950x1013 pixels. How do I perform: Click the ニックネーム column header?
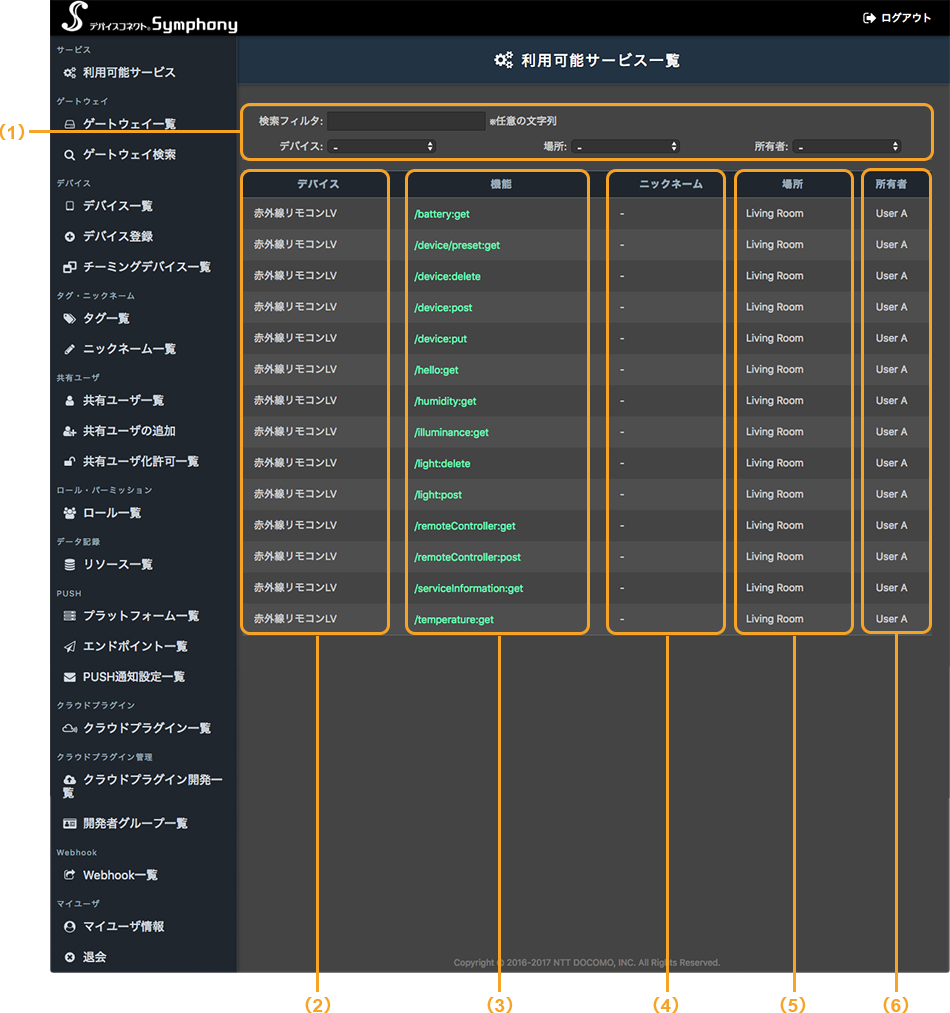click(x=671, y=184)
